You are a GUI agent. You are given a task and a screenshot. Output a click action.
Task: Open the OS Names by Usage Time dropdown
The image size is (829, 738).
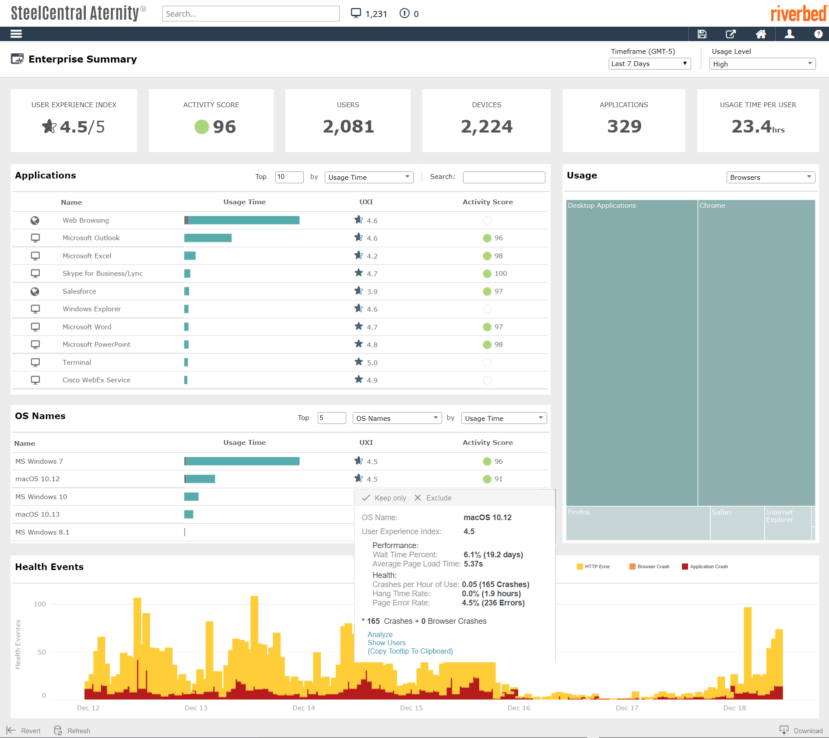pyautogui.click(x=503, y=418)
